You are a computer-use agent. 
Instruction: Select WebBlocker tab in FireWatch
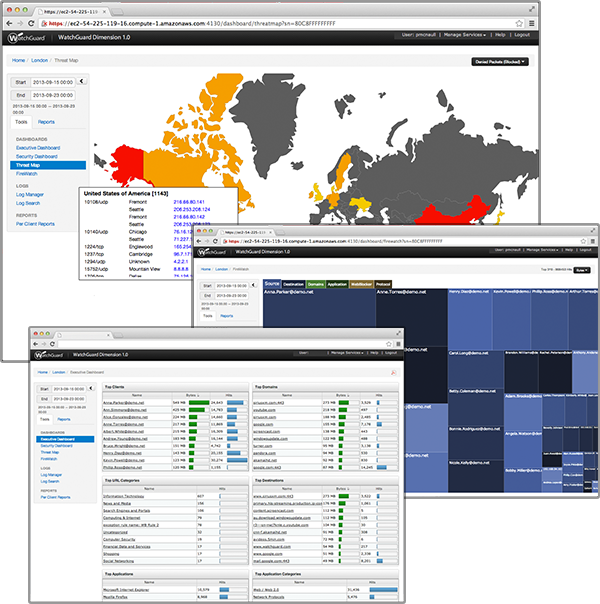coord(361,284)
